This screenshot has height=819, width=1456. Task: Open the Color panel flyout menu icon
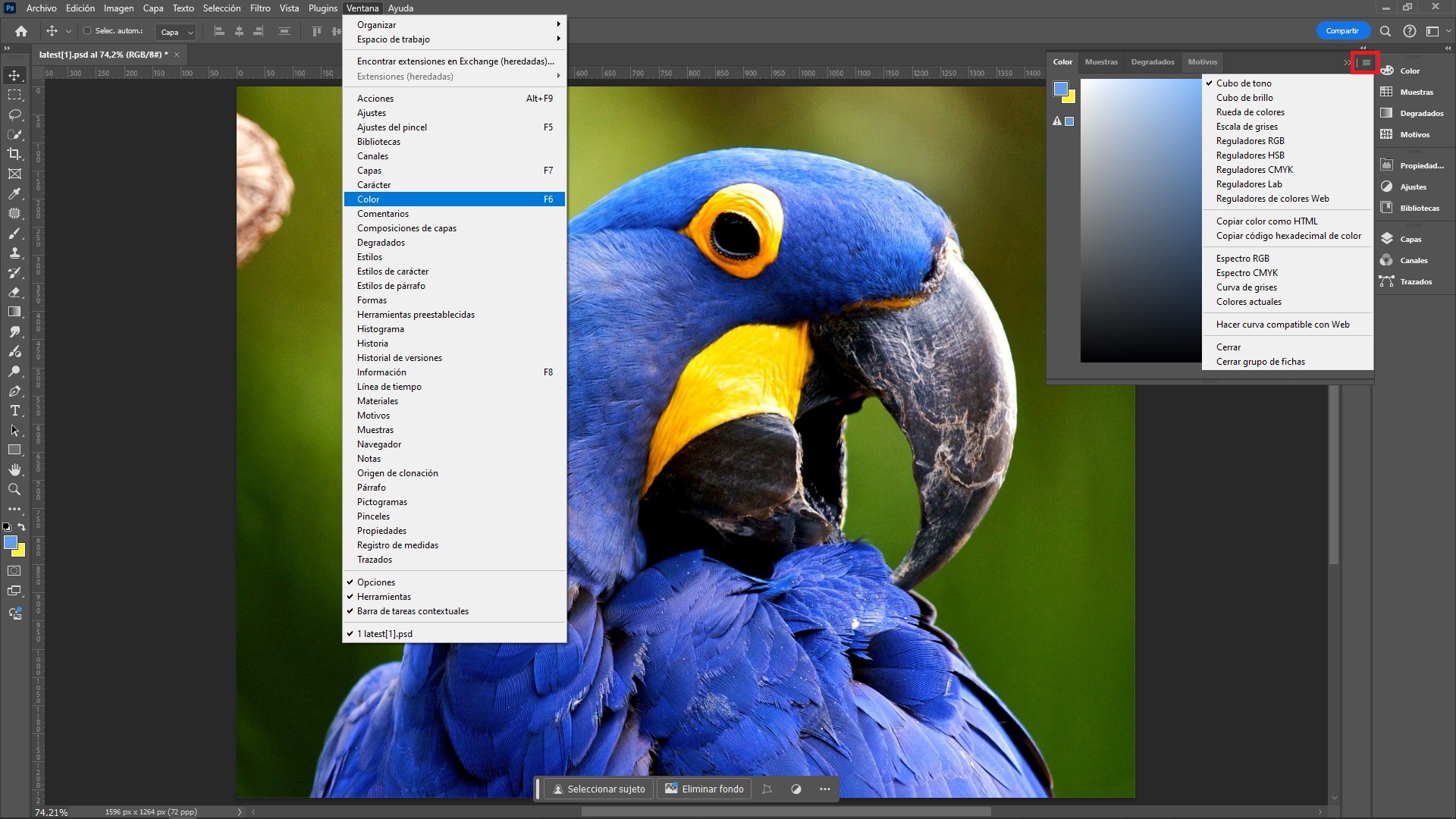(x=1366, y=62)
